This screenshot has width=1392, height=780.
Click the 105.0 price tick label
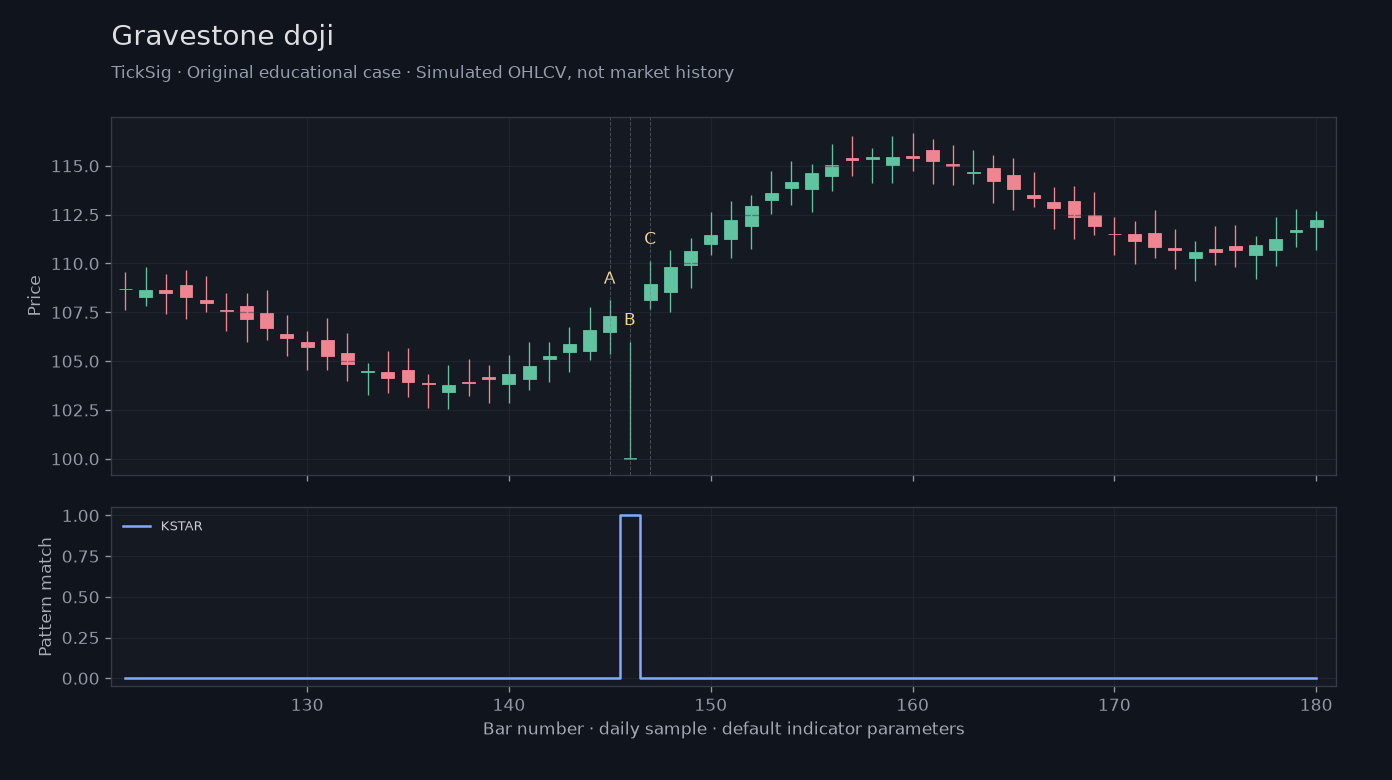click(x=75, y=362)
